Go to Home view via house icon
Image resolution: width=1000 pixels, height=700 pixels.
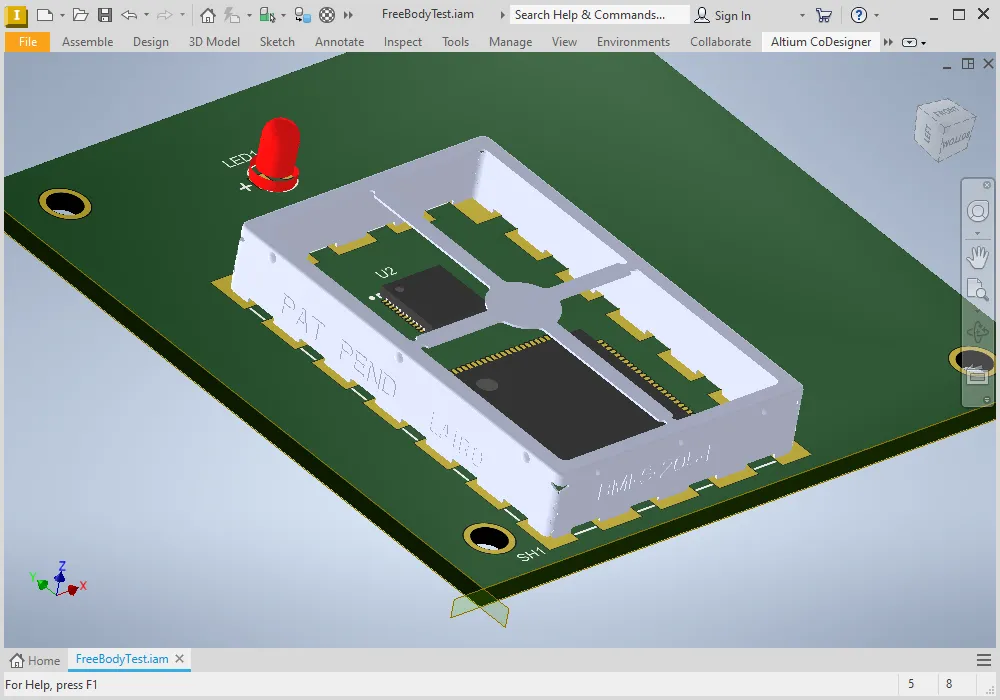coord(207,15)
